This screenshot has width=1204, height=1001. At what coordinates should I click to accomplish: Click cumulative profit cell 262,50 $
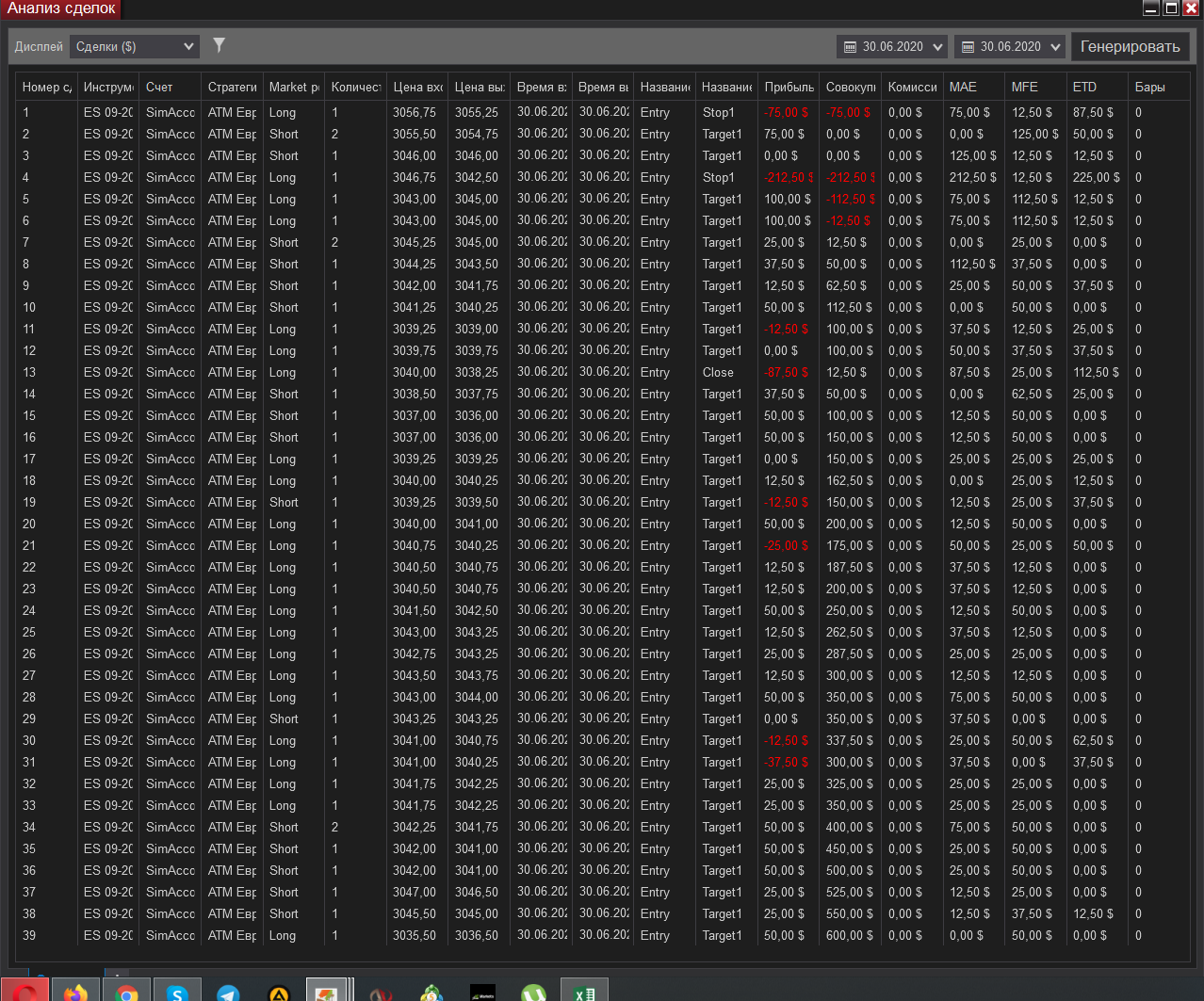click(850, 632)
